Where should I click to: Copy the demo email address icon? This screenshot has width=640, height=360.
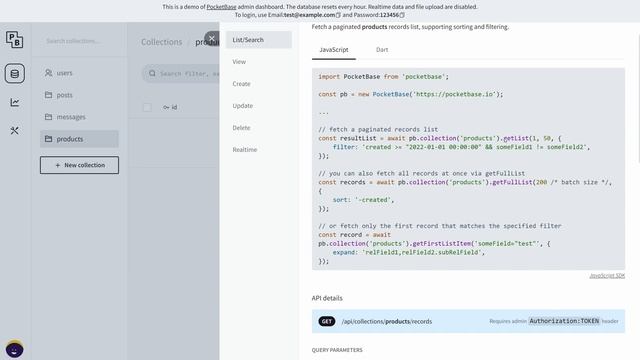point(338,15)
